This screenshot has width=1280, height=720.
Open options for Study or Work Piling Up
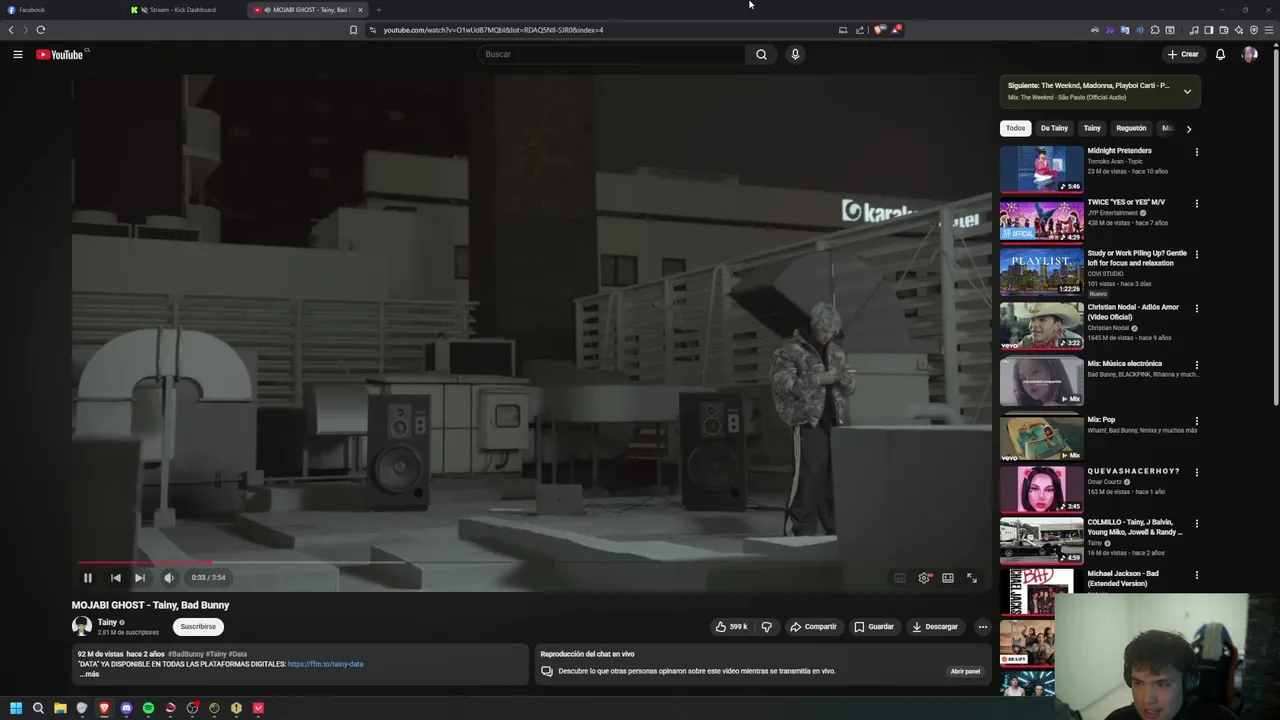click(x=1196, y=254)
